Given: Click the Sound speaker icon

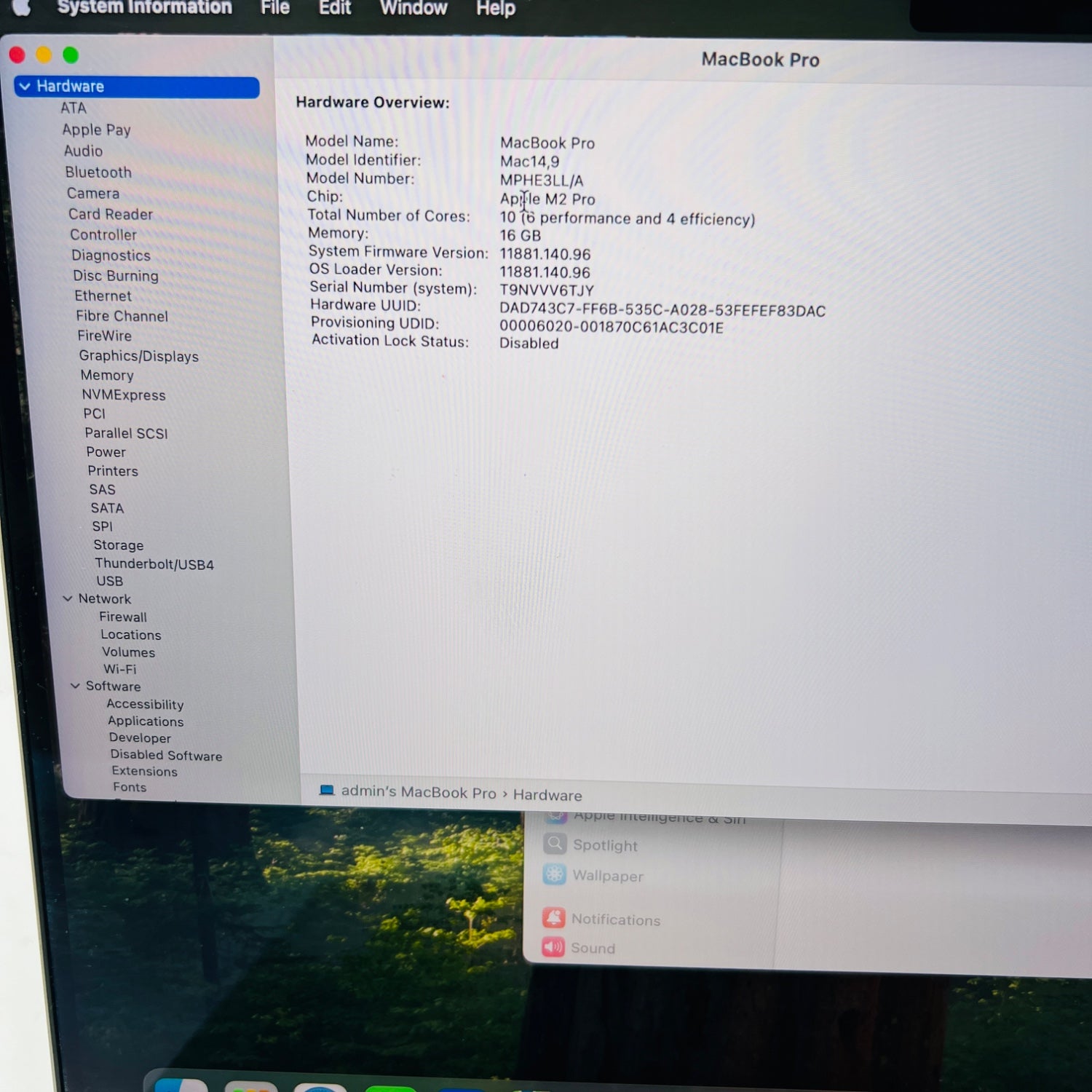Looking at the screenshot, I should point(553,947).
